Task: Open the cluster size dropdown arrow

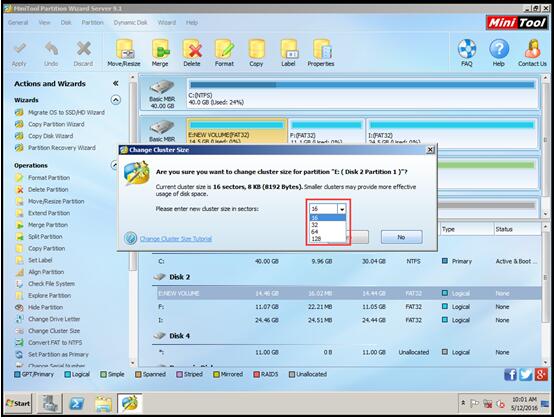Action: [x=342, y=209]
